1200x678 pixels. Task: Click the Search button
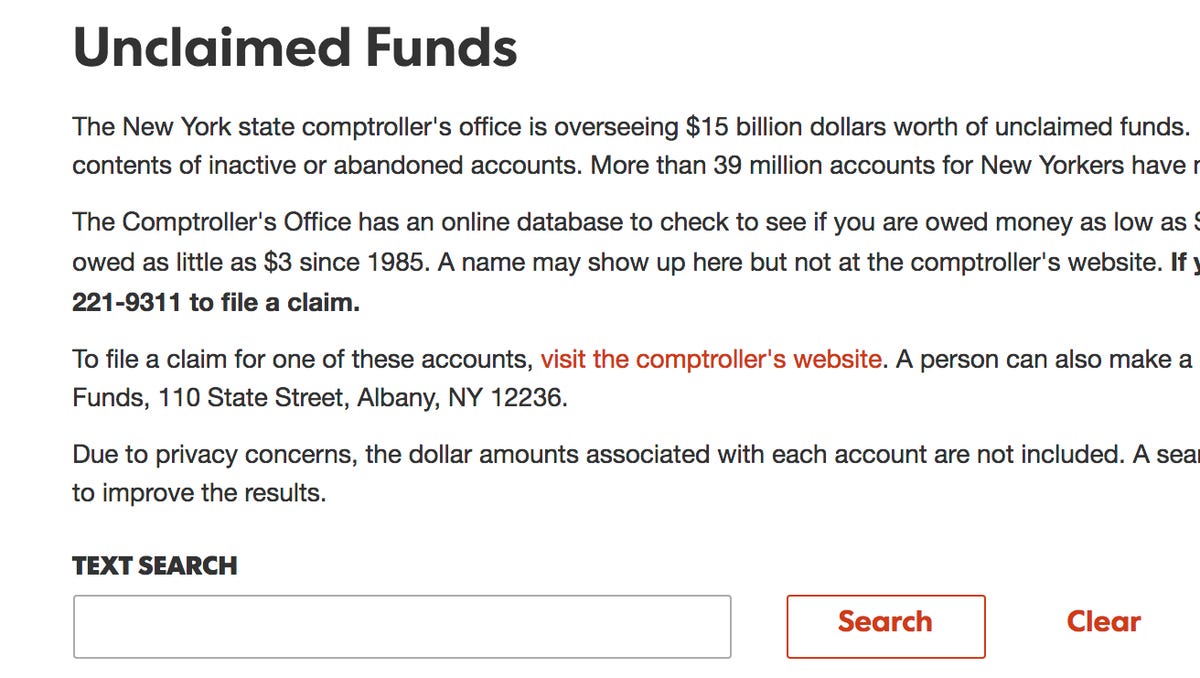pos(886,626)
